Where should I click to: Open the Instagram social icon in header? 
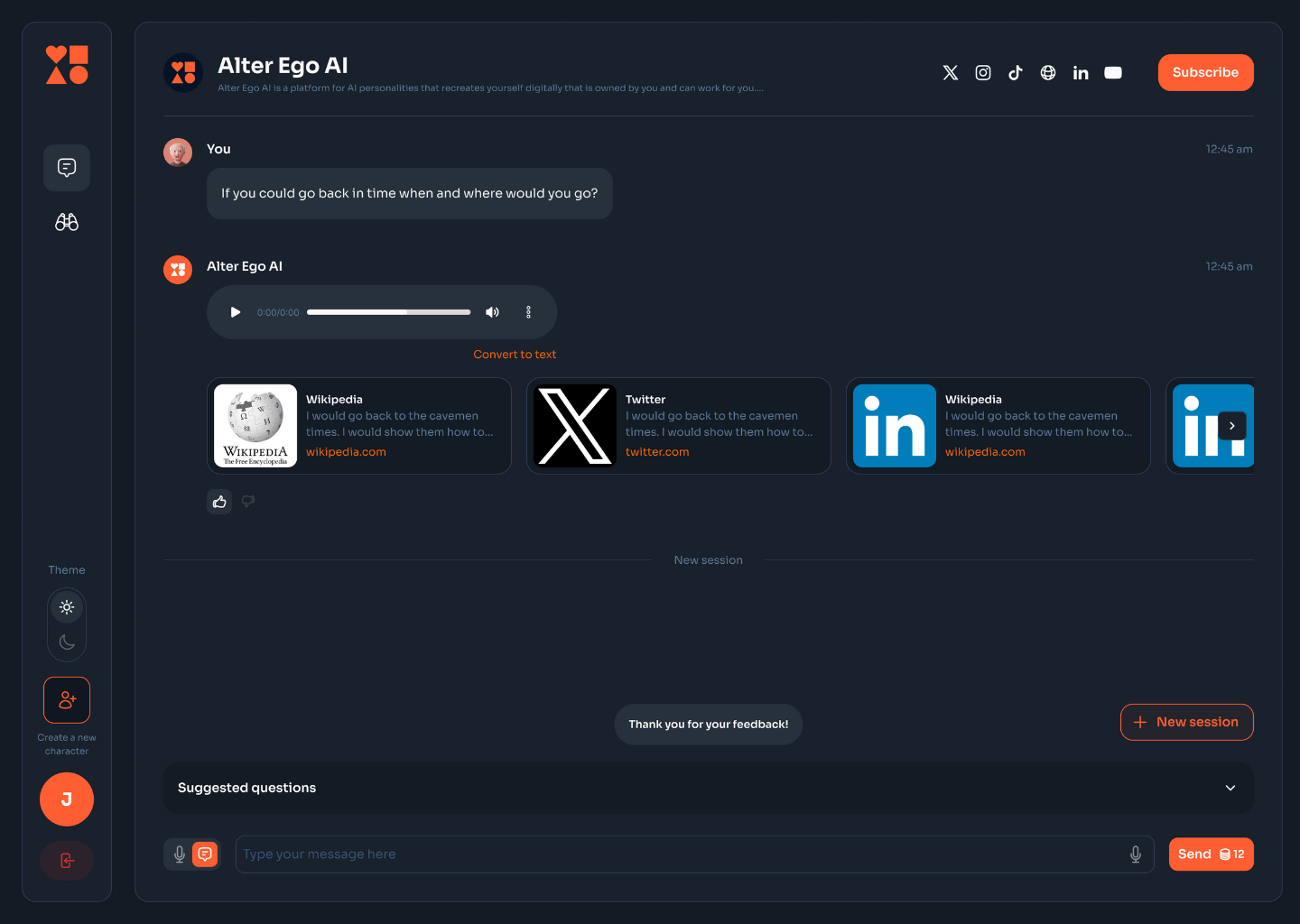point(983,73)
